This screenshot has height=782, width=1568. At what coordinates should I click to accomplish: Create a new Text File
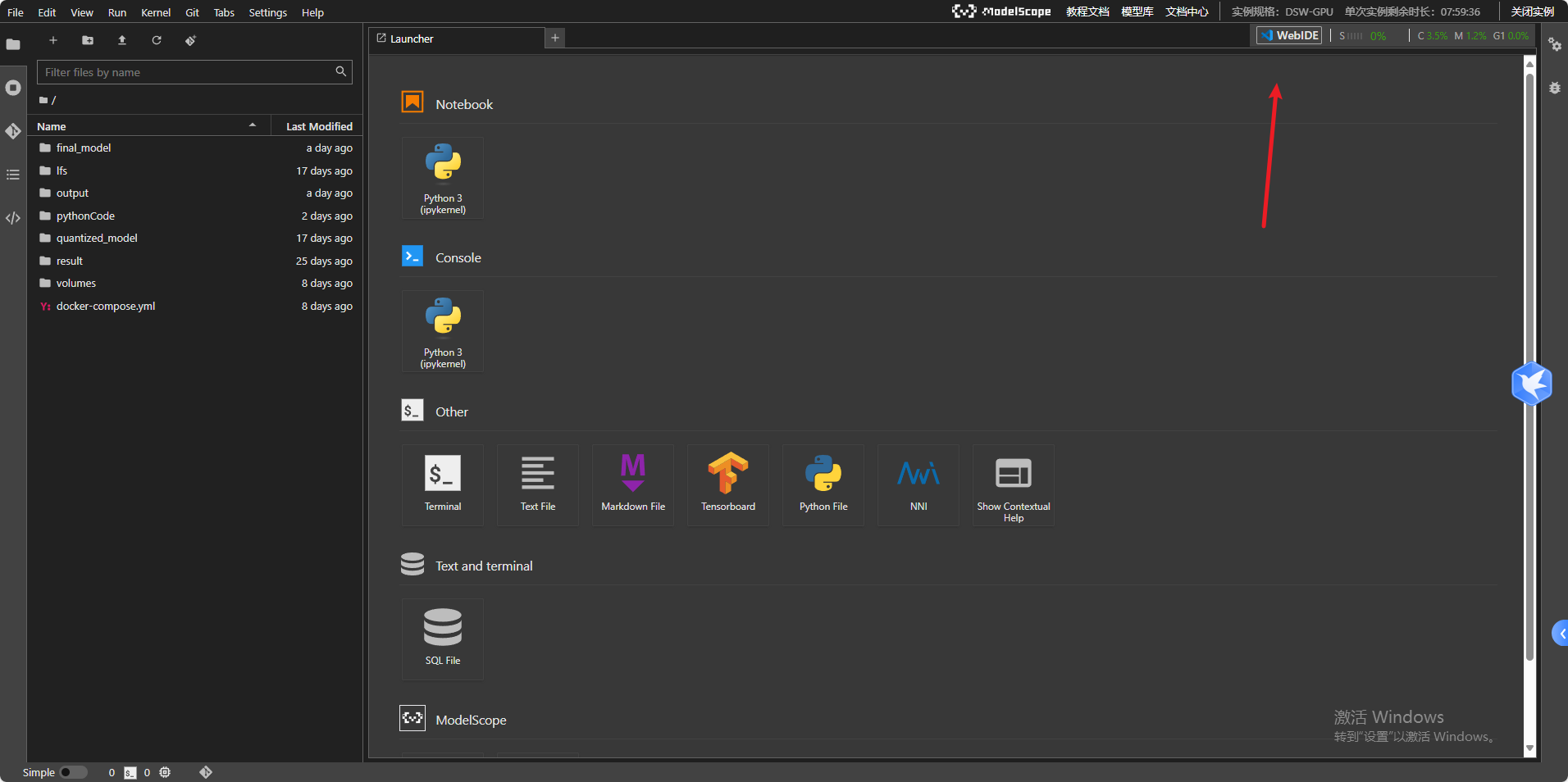tap(538, 485)
